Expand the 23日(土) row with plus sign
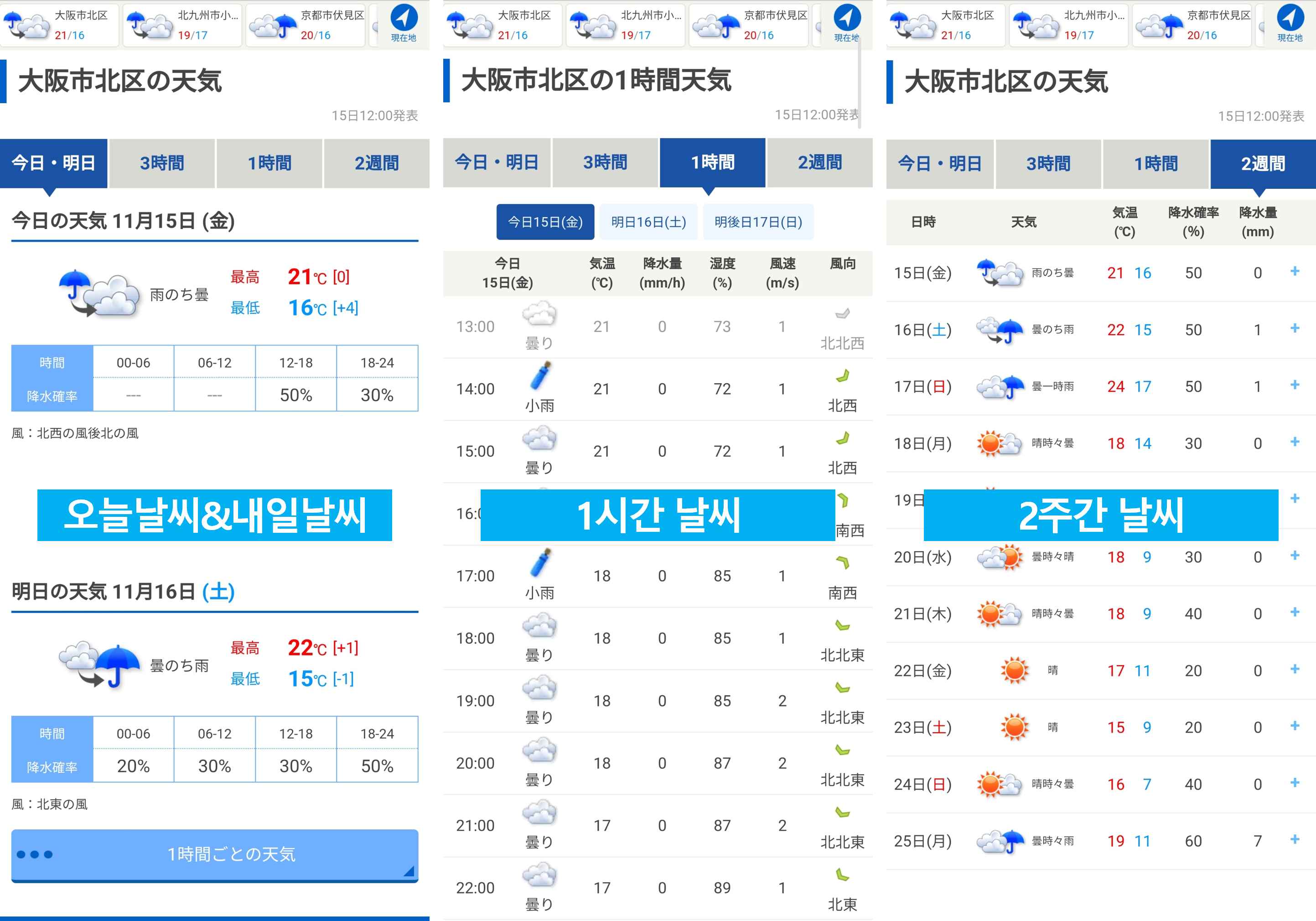The image size is (1316, 921). 1294,726
